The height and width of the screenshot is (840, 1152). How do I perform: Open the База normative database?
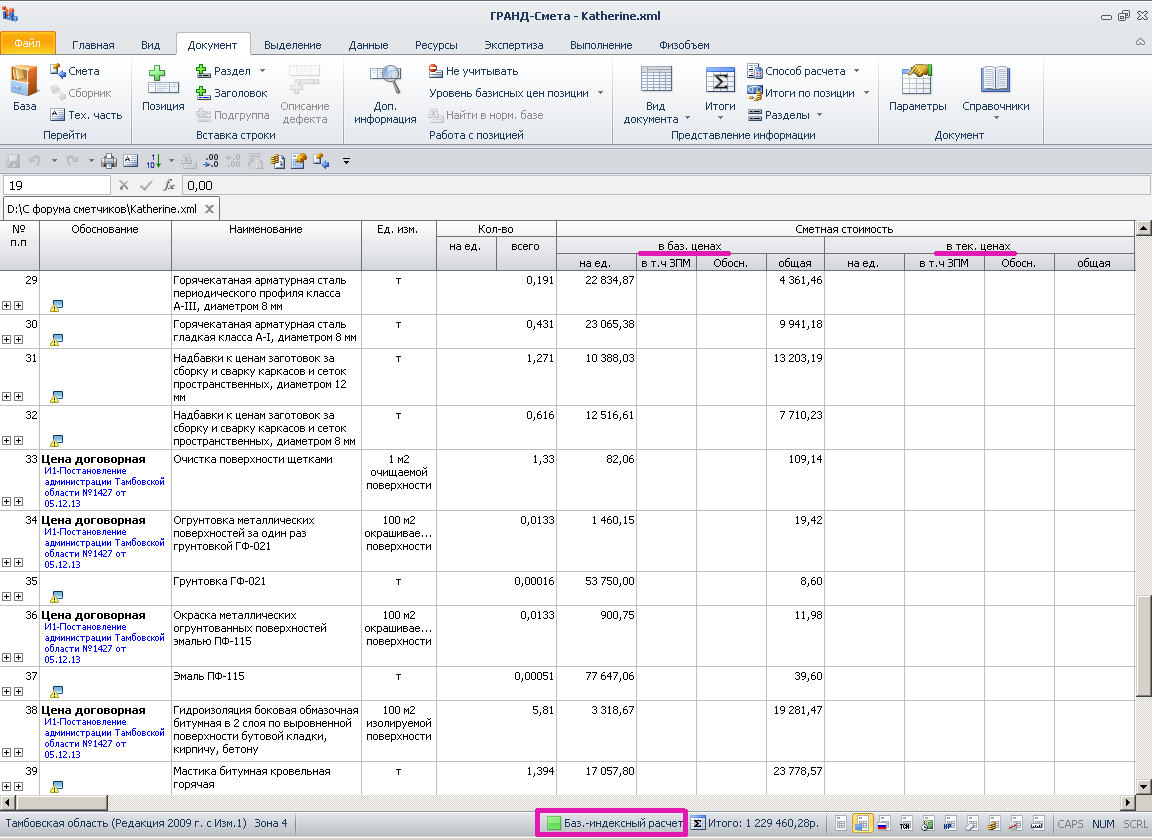click(24, 88)
